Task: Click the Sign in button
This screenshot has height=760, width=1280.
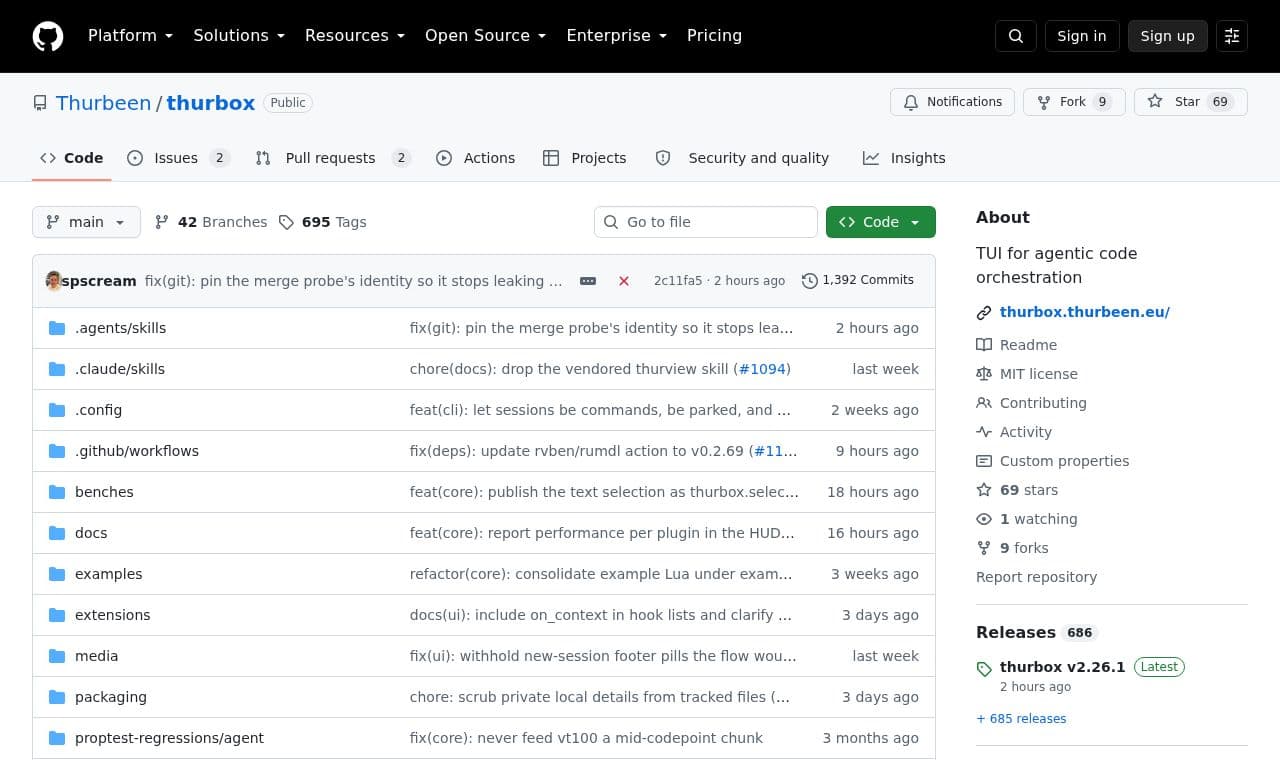Action: 1082,36
